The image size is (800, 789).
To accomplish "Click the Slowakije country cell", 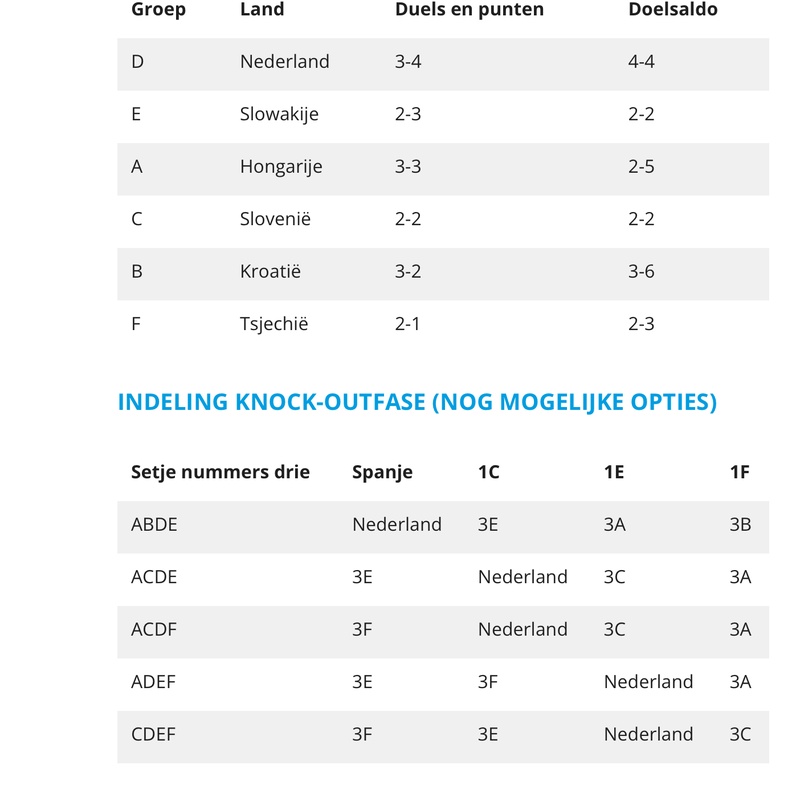I will (279, 114).
